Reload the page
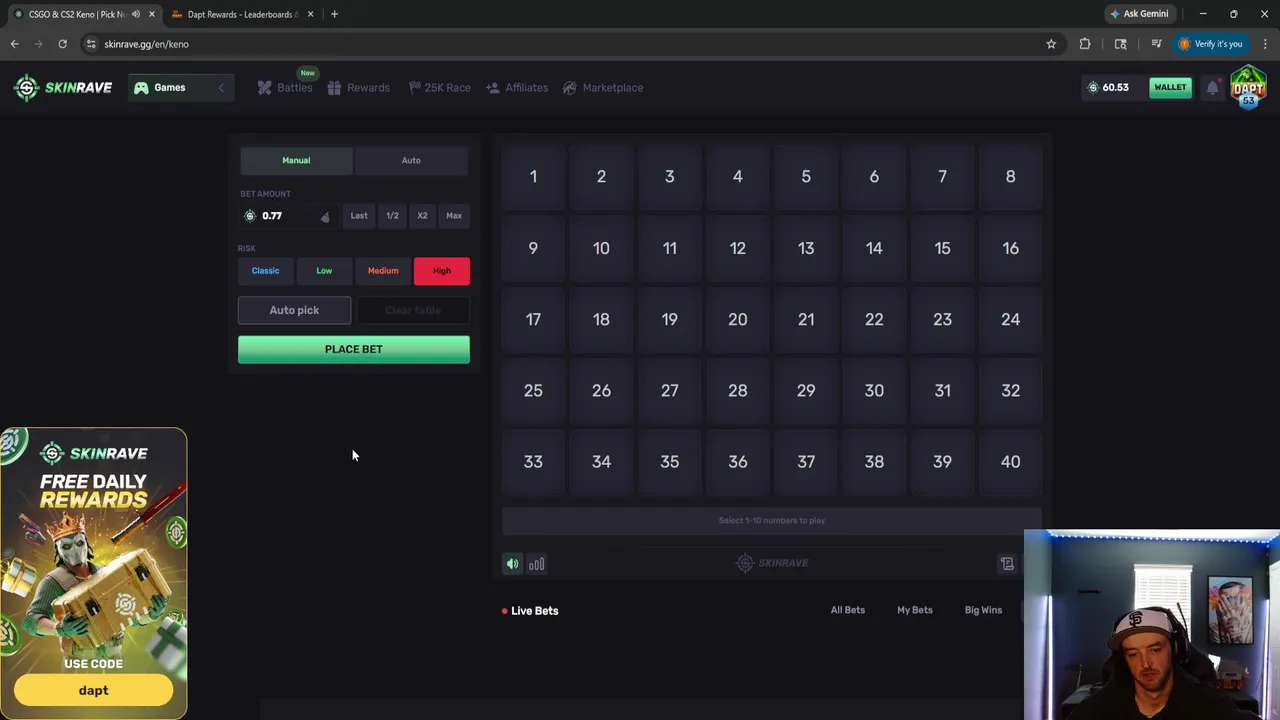The width and height of the screenshot is (1280, 720). tap(62, 44)
